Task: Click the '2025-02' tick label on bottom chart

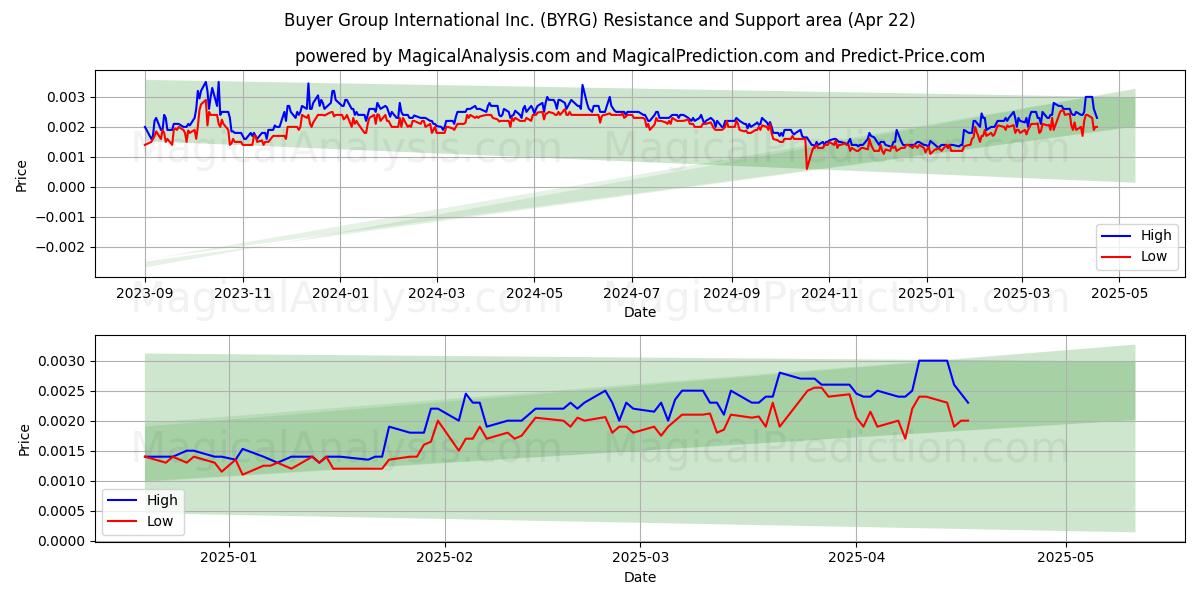Action: pyautogui.click(x=445, y=557)
